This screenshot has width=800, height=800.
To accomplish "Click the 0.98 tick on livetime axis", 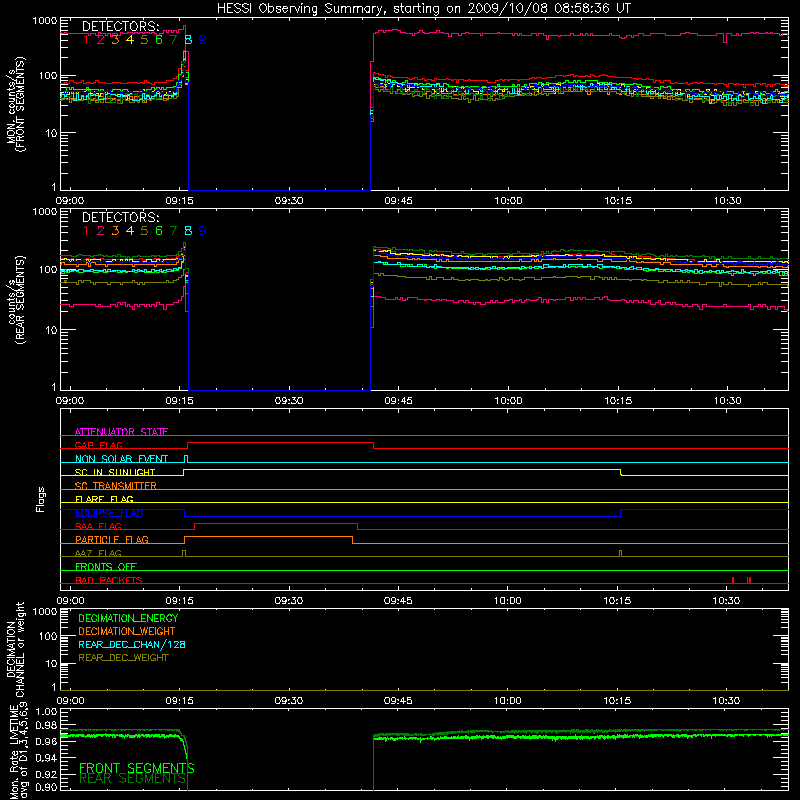I will click(46, 725).
